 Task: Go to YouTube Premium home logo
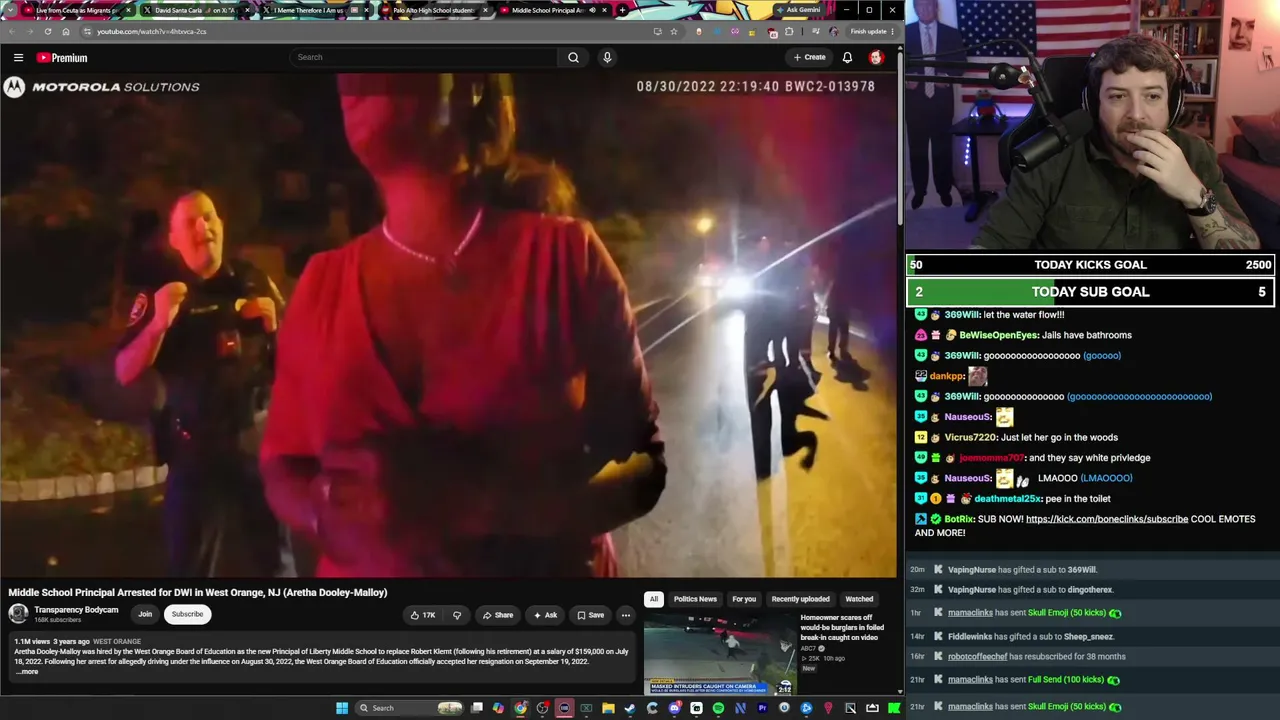tap(62, 58)
